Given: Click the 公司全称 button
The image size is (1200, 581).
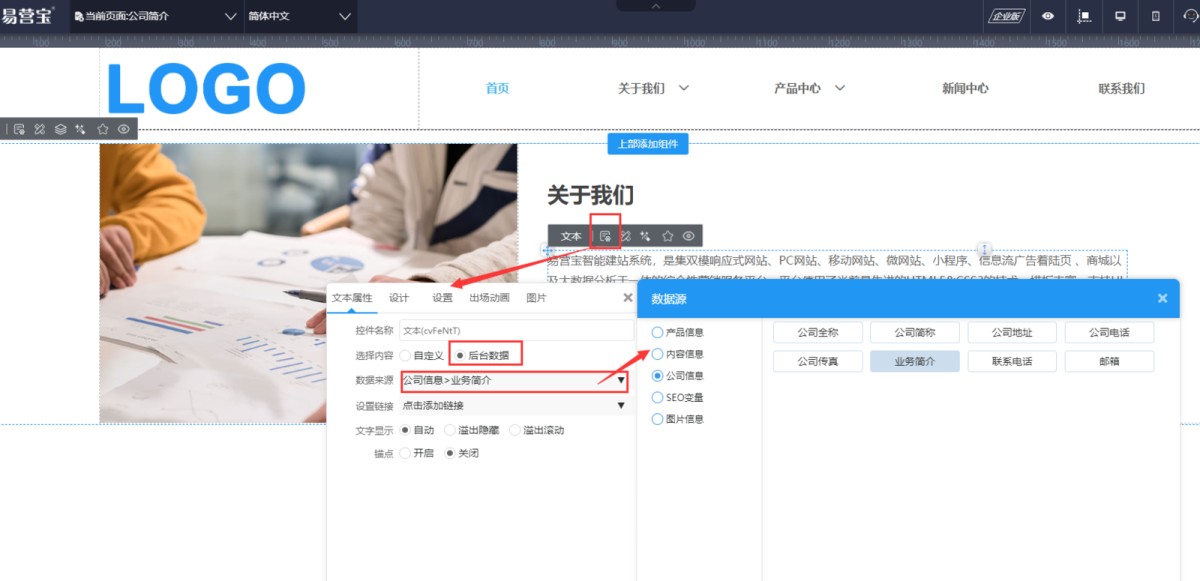Looking at the screenshot, I should tap(818, 333).
